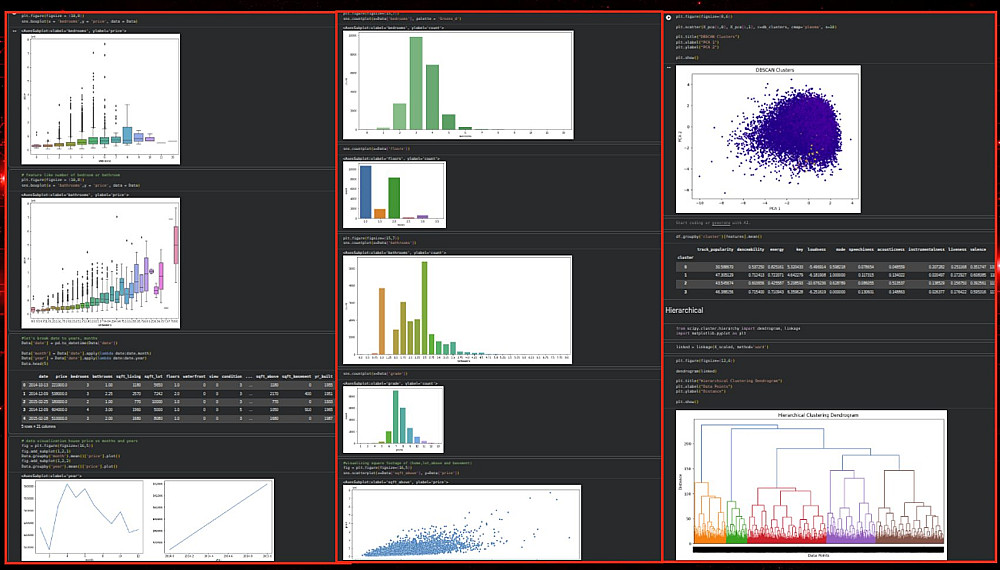This screenshot has width=1000, height=570.
Task: Click output toggle icon beside DBSCAN Clusters plot
Action: [668, 67]
